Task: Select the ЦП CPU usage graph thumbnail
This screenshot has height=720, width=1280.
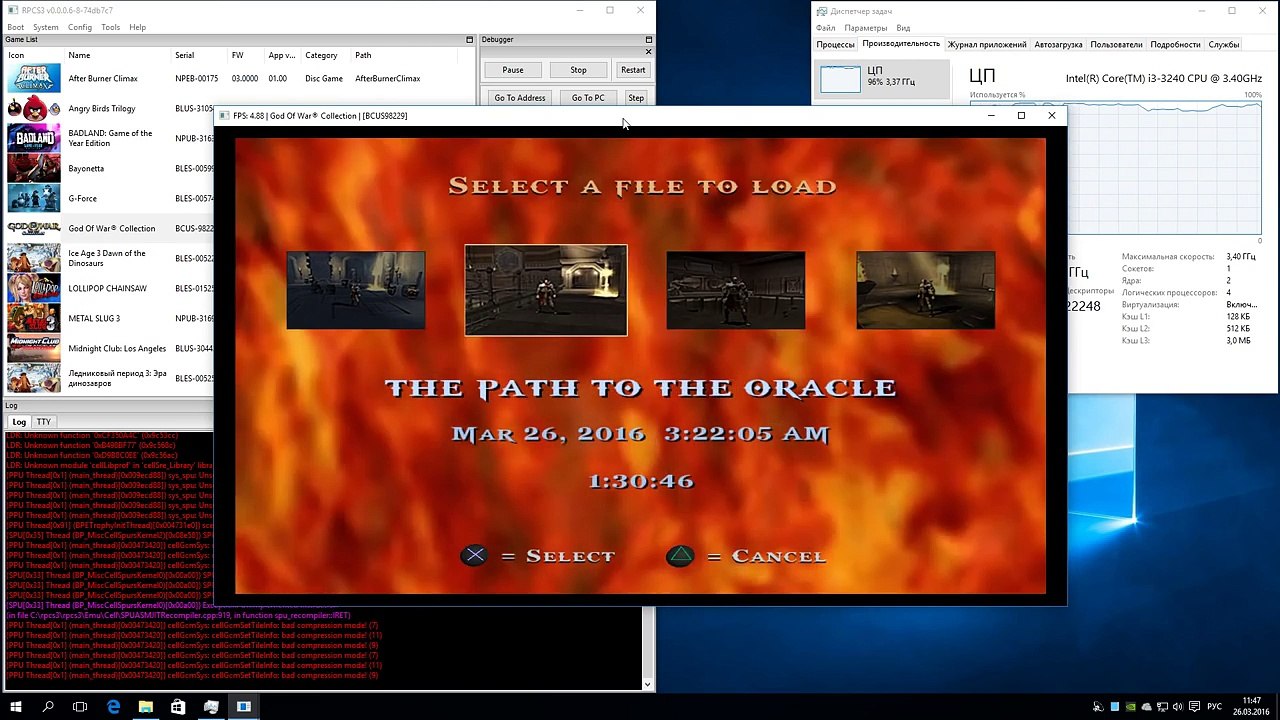Action: click(x=840, y=79)
